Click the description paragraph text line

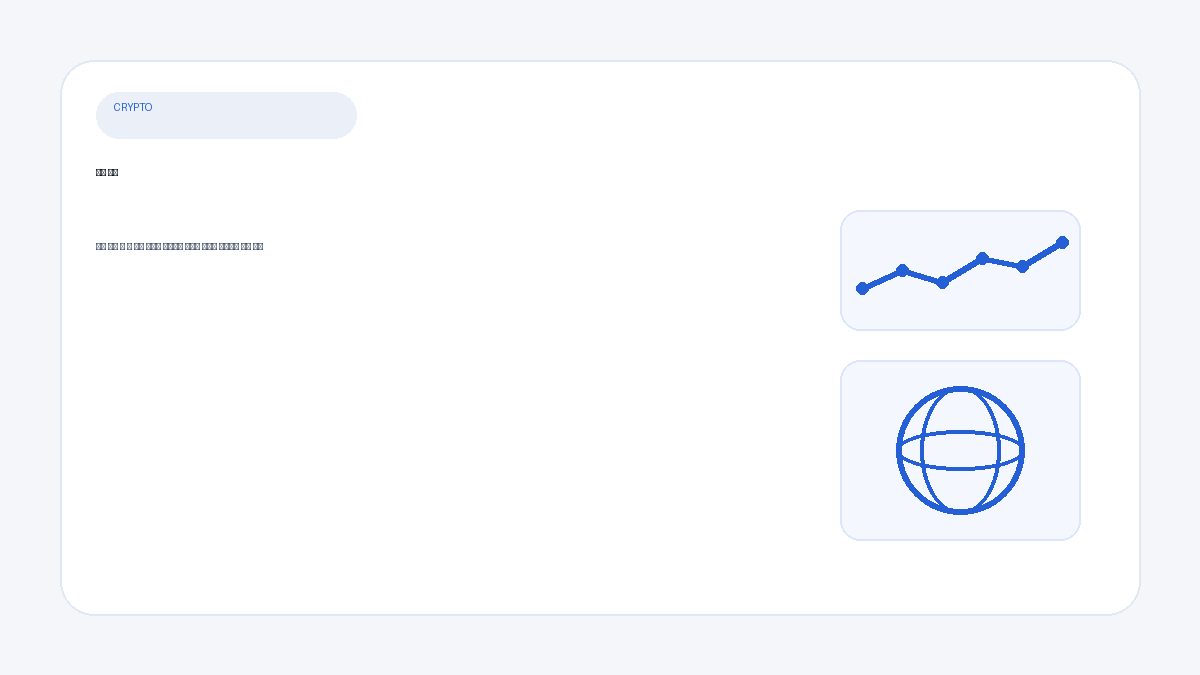(179, 246)
